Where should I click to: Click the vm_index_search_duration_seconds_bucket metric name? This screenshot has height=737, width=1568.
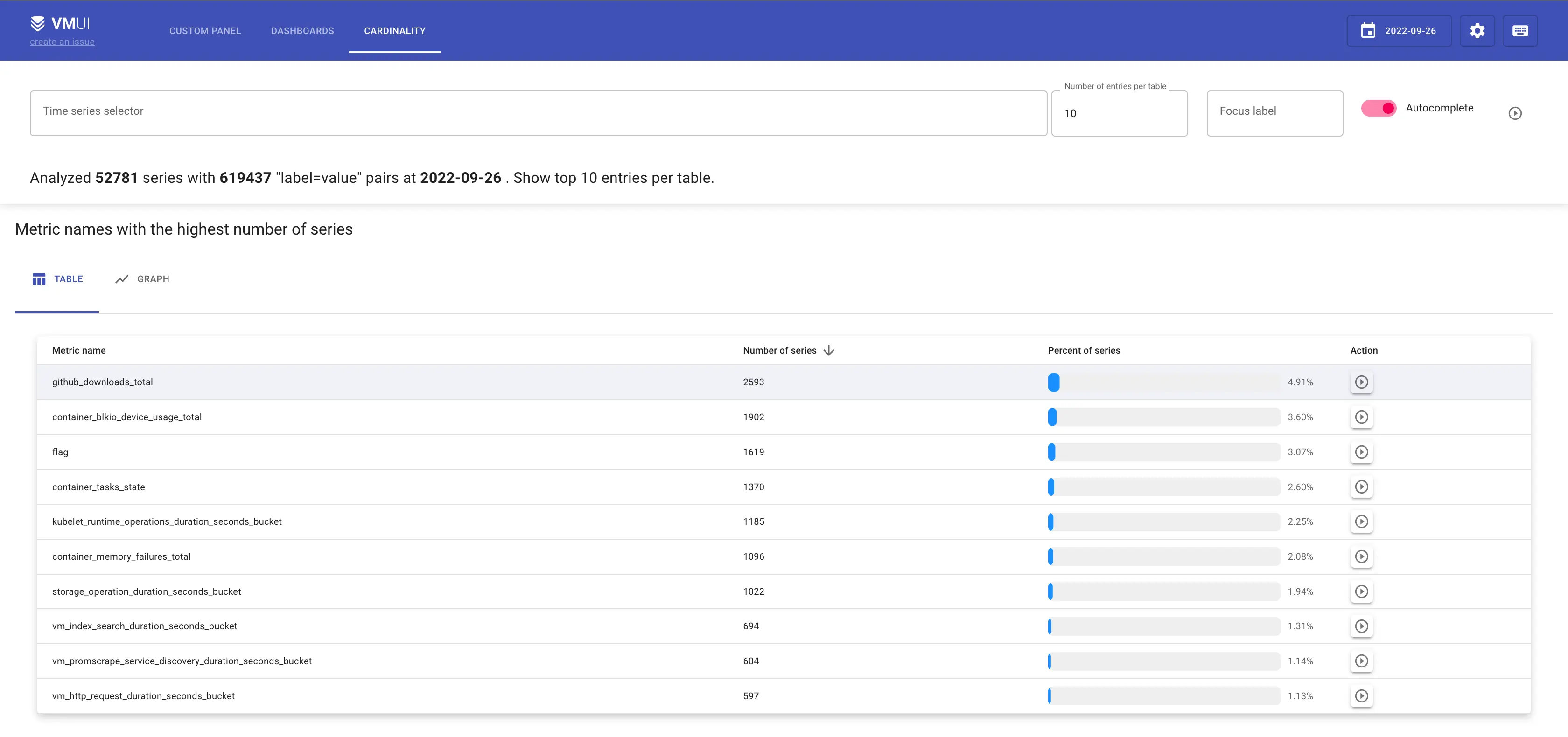[x=145, y=626]
